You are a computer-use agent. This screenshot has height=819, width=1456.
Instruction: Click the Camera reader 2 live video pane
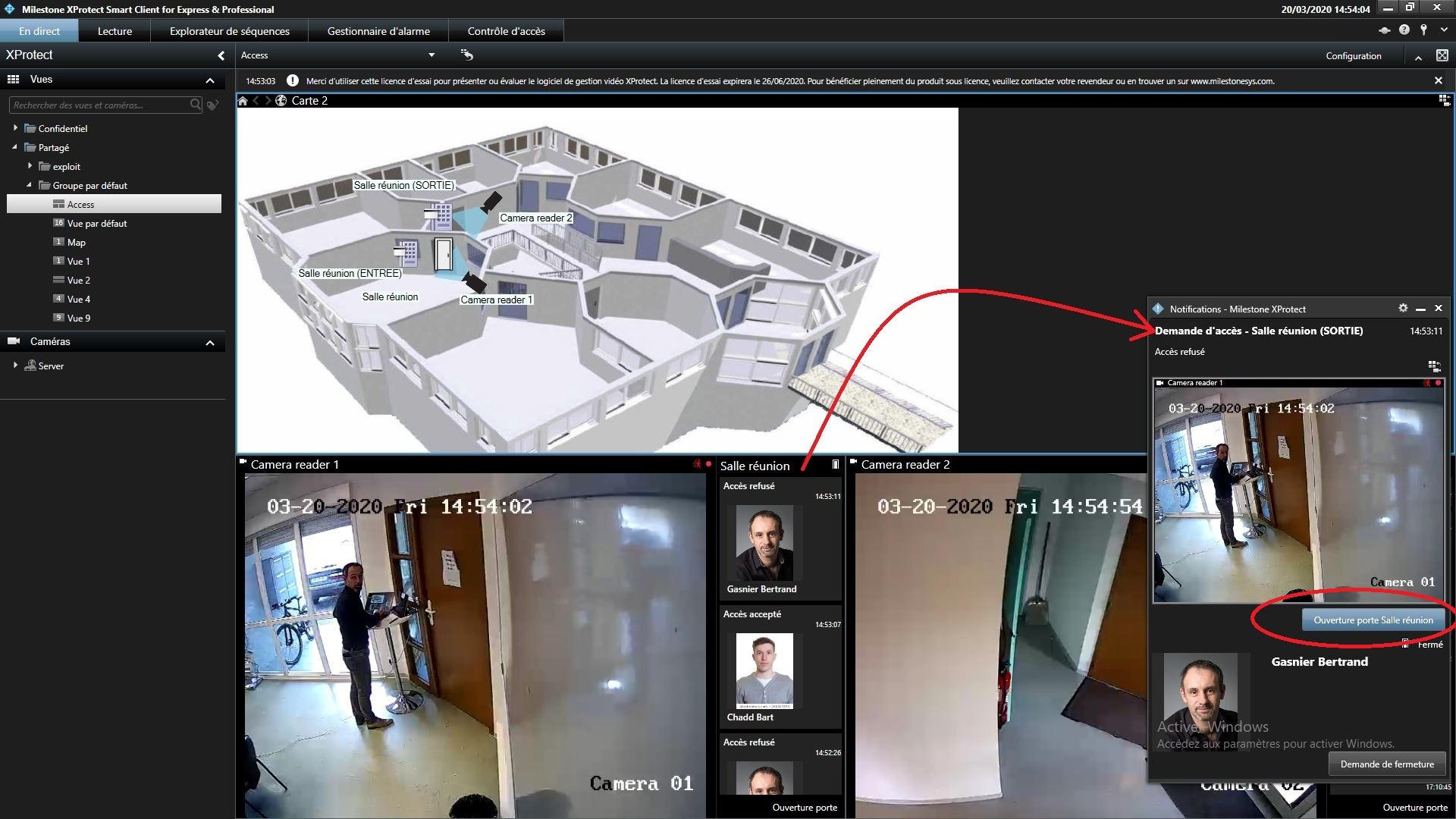[1001, 645]
